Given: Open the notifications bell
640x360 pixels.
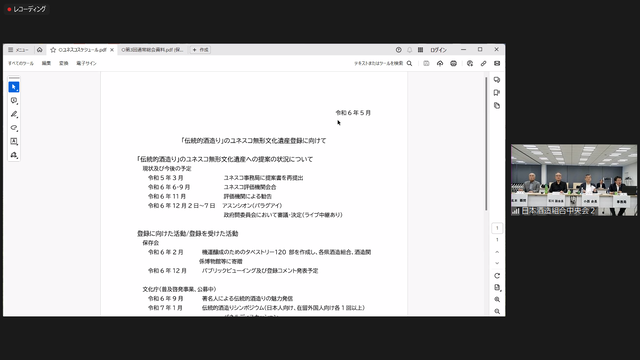Looking at the screenshot, I should (x=409, y=50).
